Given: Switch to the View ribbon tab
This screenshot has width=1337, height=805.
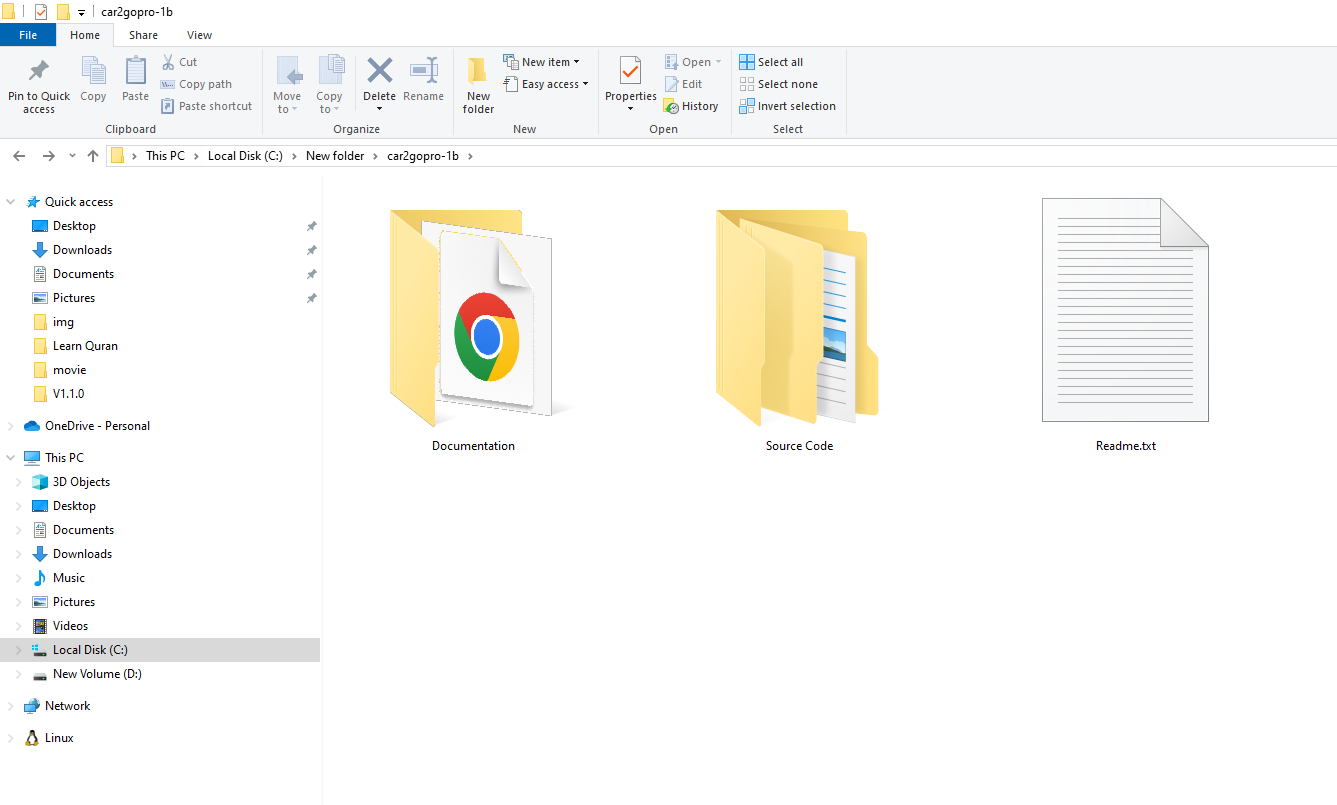Looking at the screenshot, I should click(200, 35).
